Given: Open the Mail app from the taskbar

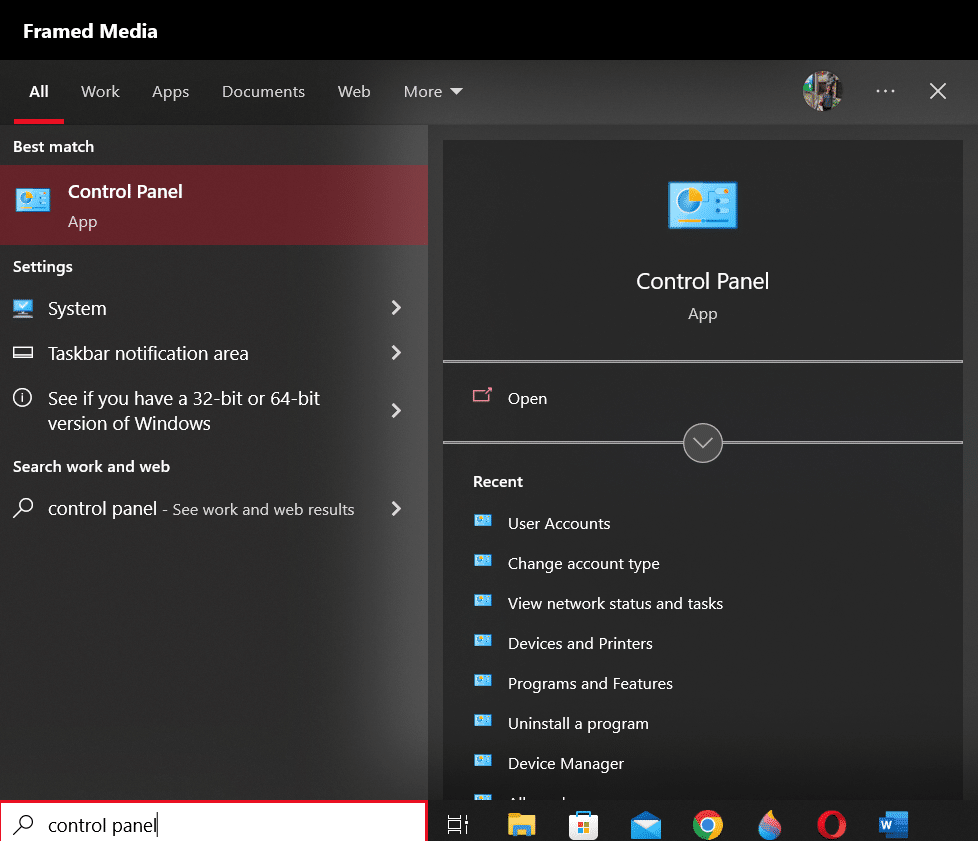Looking at the screenshot, I should (x=646, y=825).
